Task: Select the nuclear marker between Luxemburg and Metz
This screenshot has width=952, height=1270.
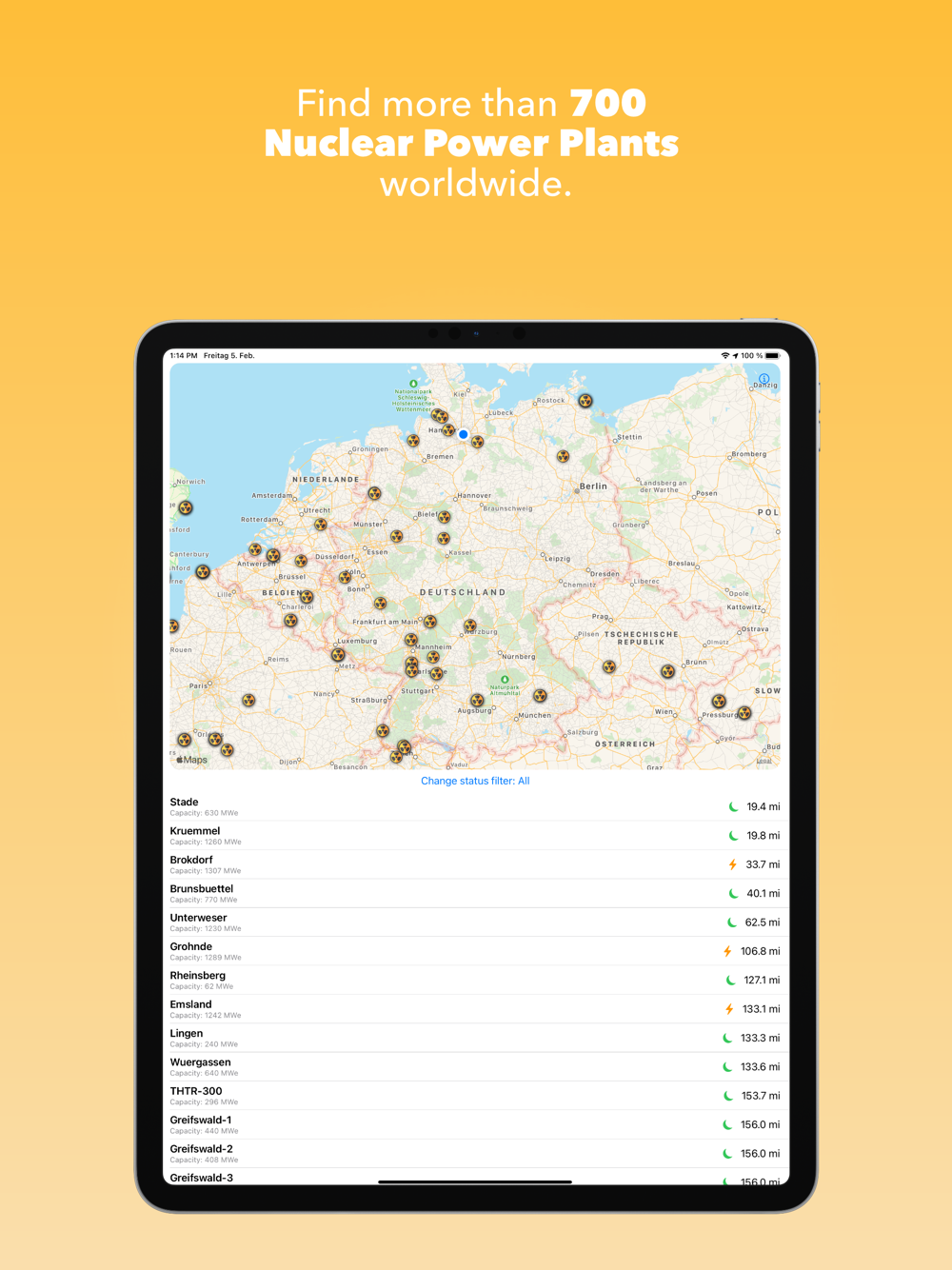Action: pos(338,655)
